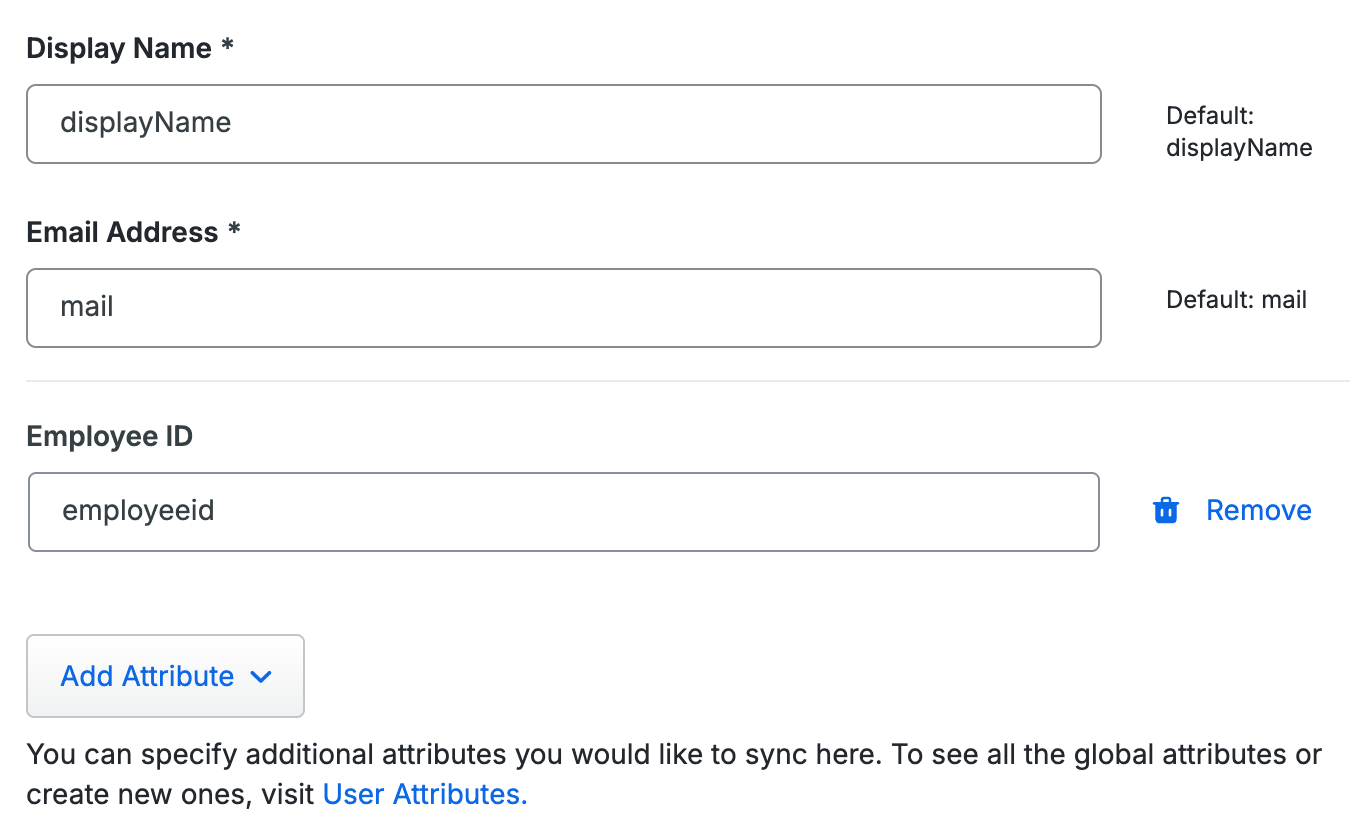
Task: Click Remove to delete the Employee ID attribute
Action: point(1258,510)
